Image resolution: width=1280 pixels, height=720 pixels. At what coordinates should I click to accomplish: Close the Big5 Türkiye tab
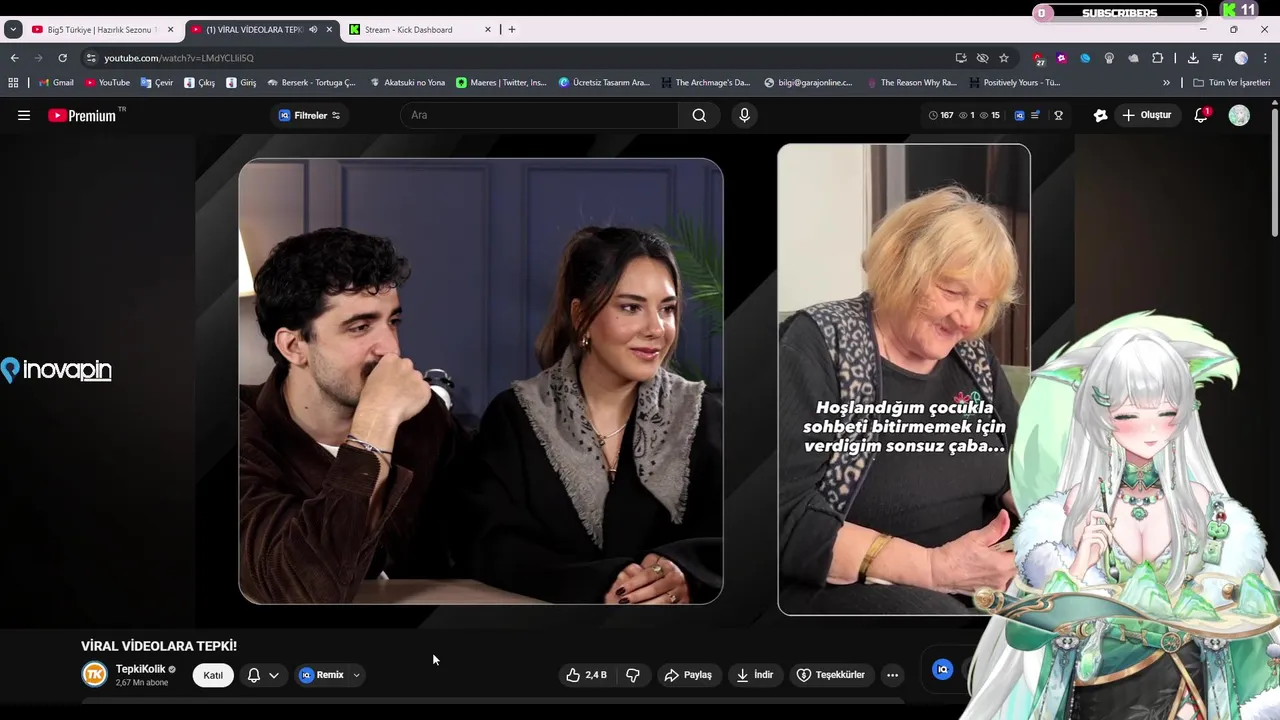[x=170, y=30]
